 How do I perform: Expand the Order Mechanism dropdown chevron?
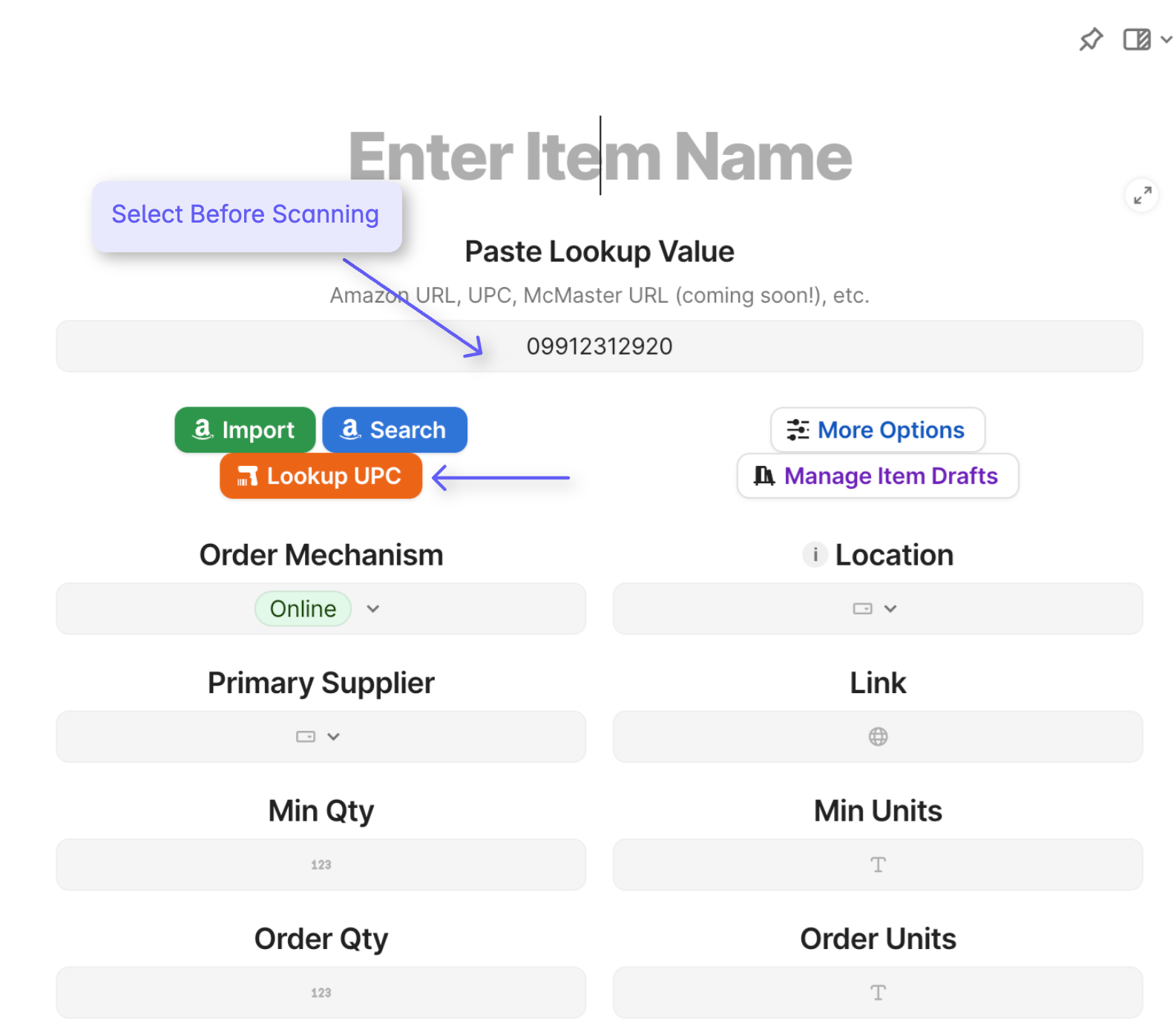(373, 608)
